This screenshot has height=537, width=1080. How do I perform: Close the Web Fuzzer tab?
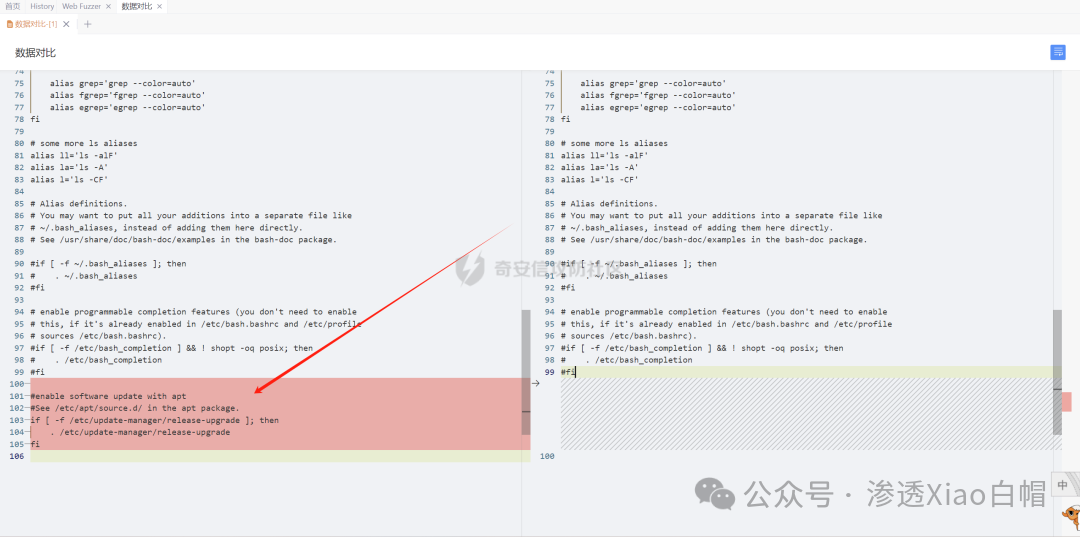pyautogui.click(x=108, y=6)
